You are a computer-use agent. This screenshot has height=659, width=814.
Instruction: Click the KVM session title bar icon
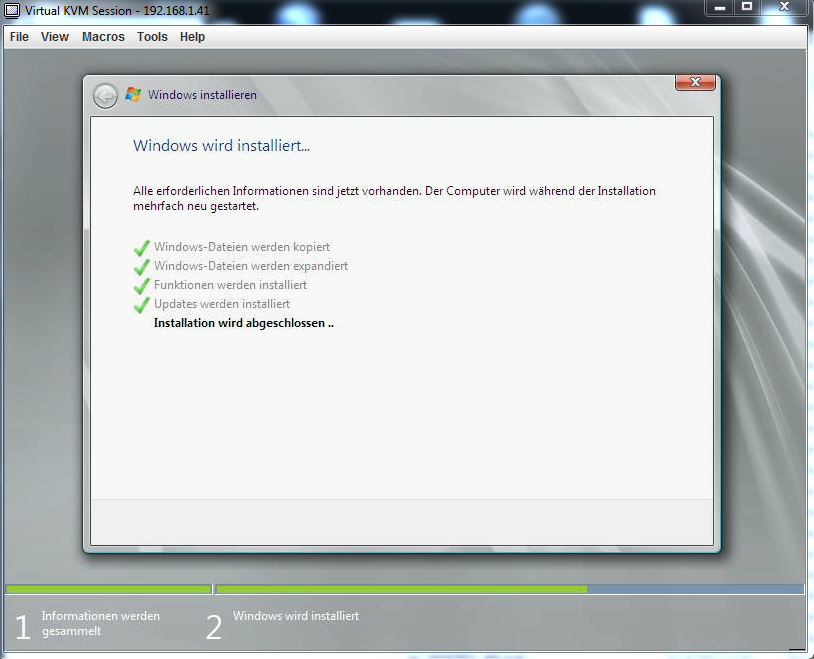(x=12, y=10)
